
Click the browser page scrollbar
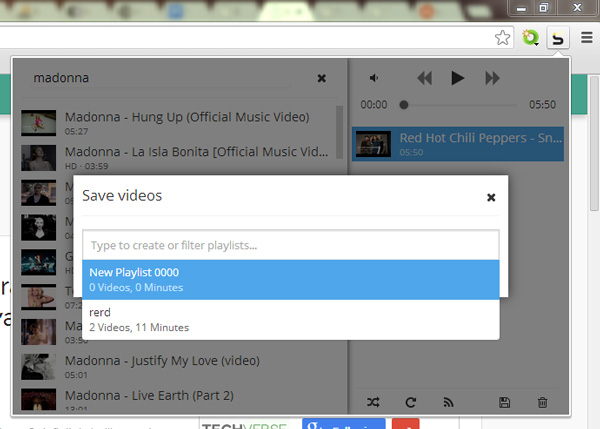[594, 143]
